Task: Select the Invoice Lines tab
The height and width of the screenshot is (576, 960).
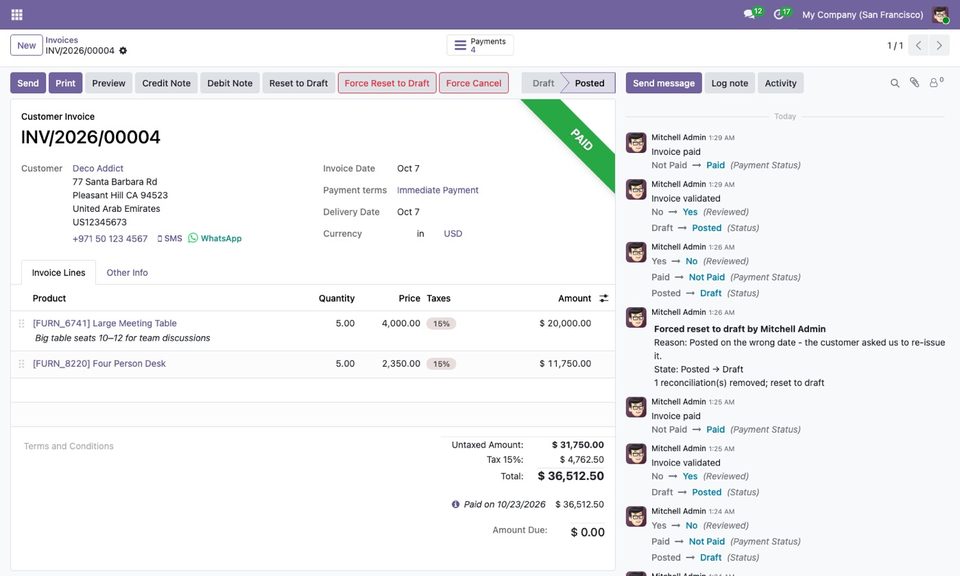Action: pyautogui.click(x=59, y=272)
